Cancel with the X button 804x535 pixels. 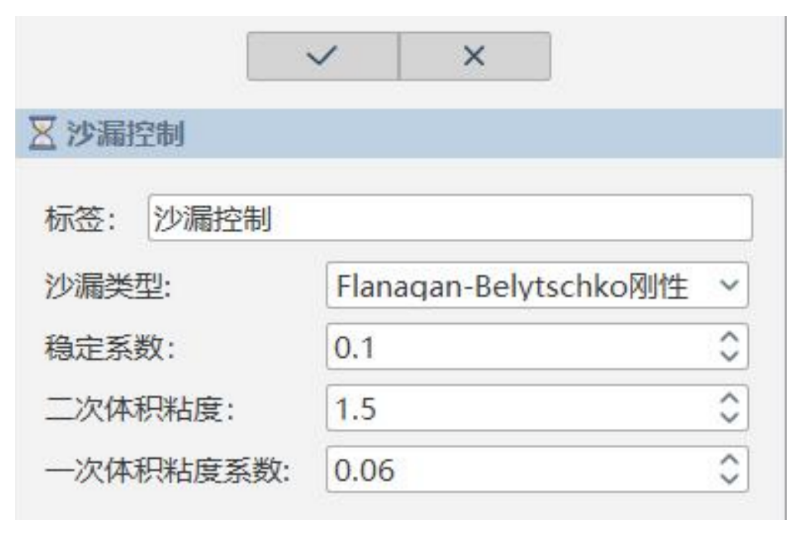coord(474,56)
